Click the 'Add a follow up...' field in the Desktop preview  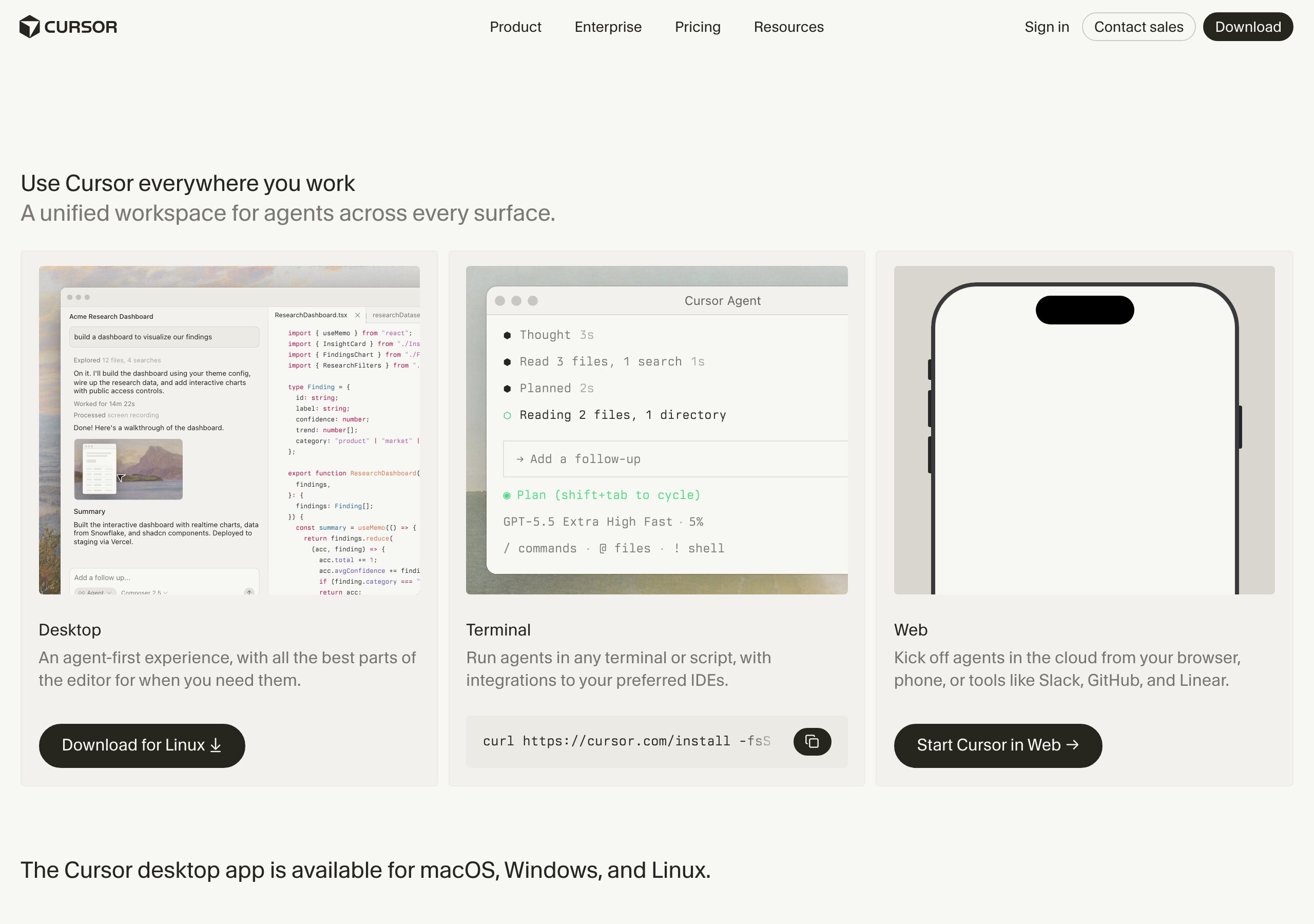click(x=164, y=577)
